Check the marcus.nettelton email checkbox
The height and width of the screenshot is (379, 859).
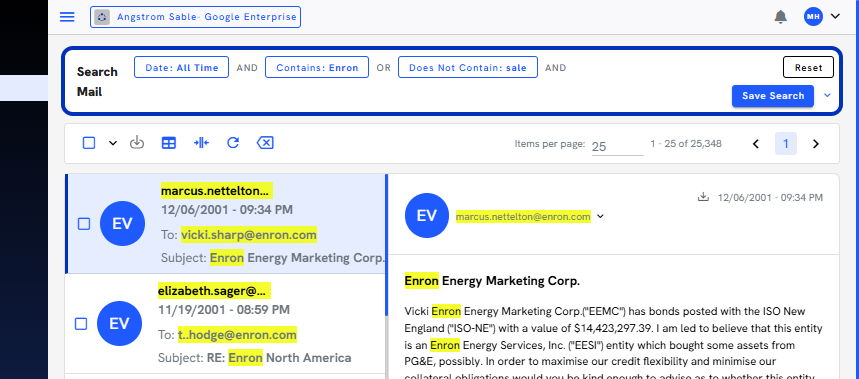tap(84, 223)
